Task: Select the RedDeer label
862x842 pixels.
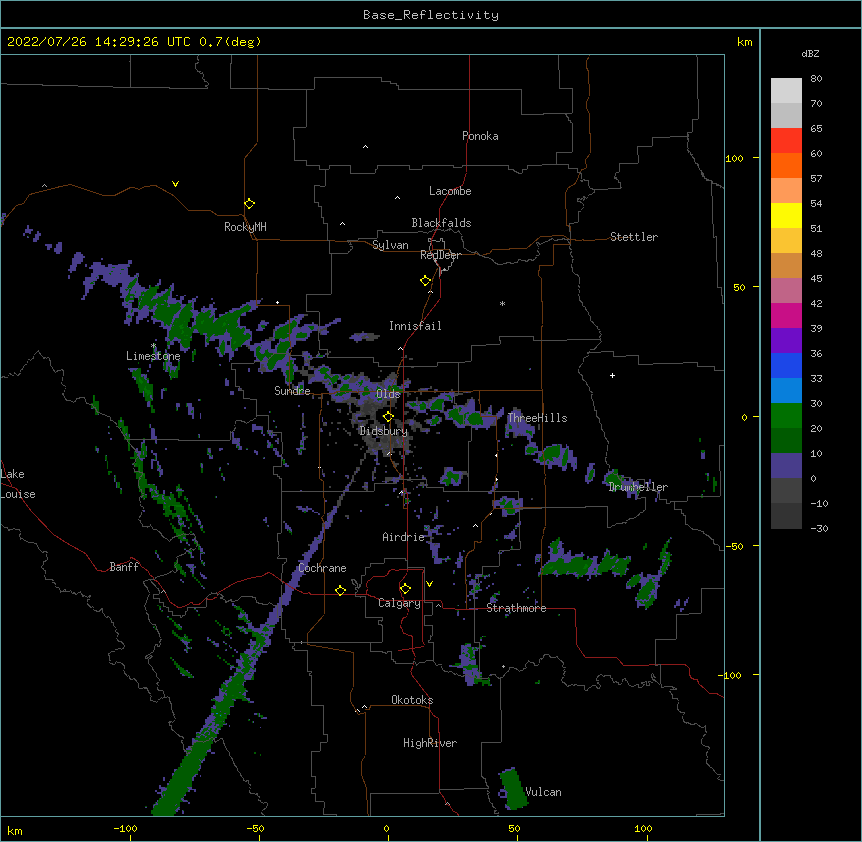Action: 440,255
